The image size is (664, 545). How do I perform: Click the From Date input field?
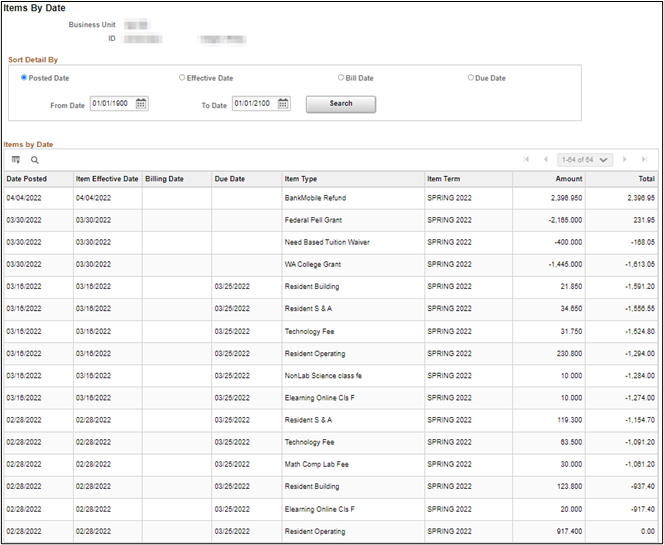(111, 104)
